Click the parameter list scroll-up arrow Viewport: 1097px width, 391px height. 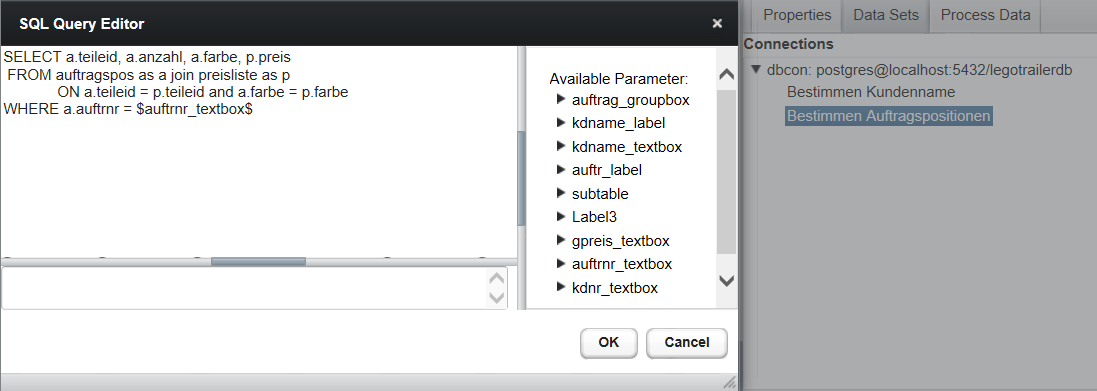click(727, 74)
